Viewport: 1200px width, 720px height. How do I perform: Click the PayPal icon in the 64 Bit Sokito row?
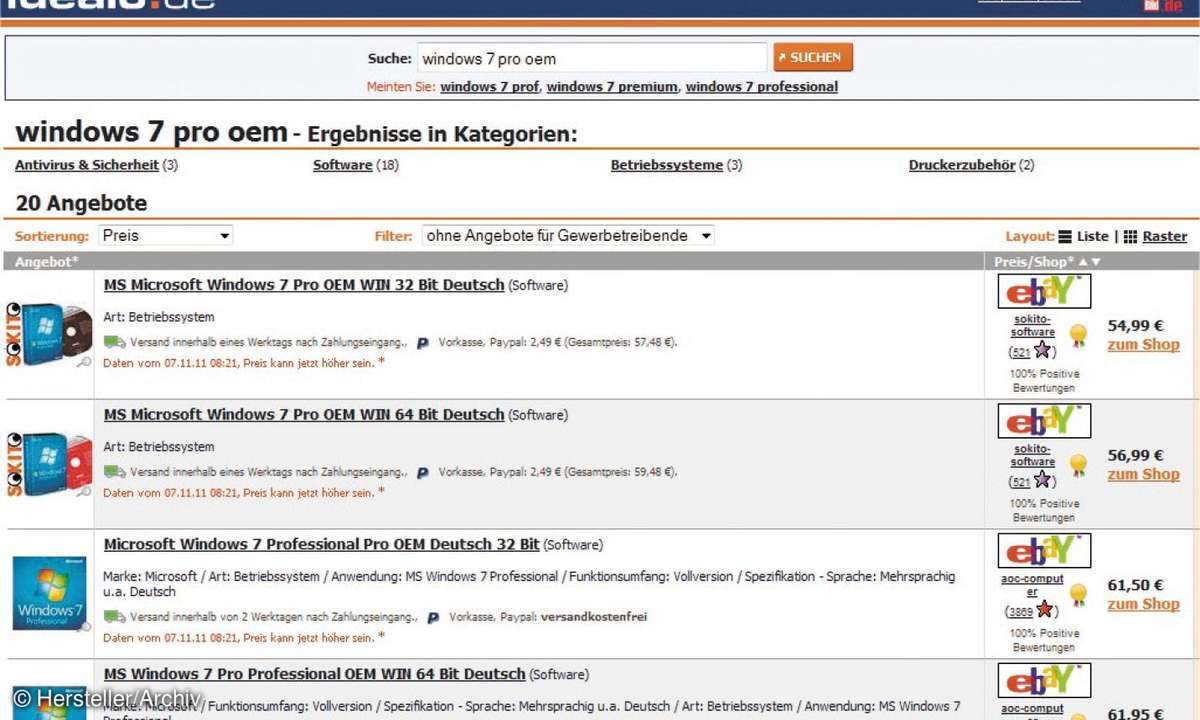(422, 473)
